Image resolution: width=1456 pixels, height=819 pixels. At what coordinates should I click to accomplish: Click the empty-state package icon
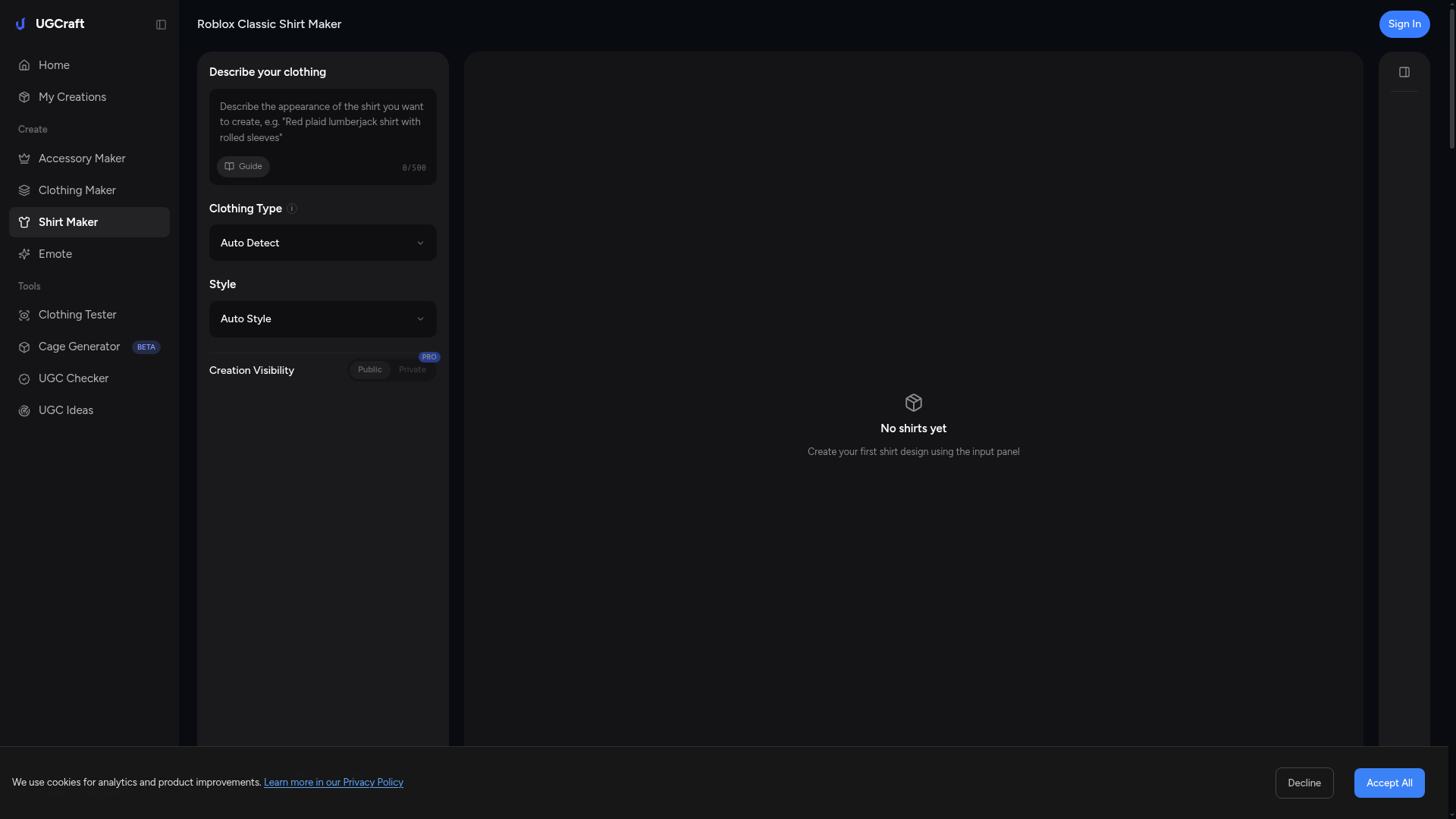[x=914, y=403]
